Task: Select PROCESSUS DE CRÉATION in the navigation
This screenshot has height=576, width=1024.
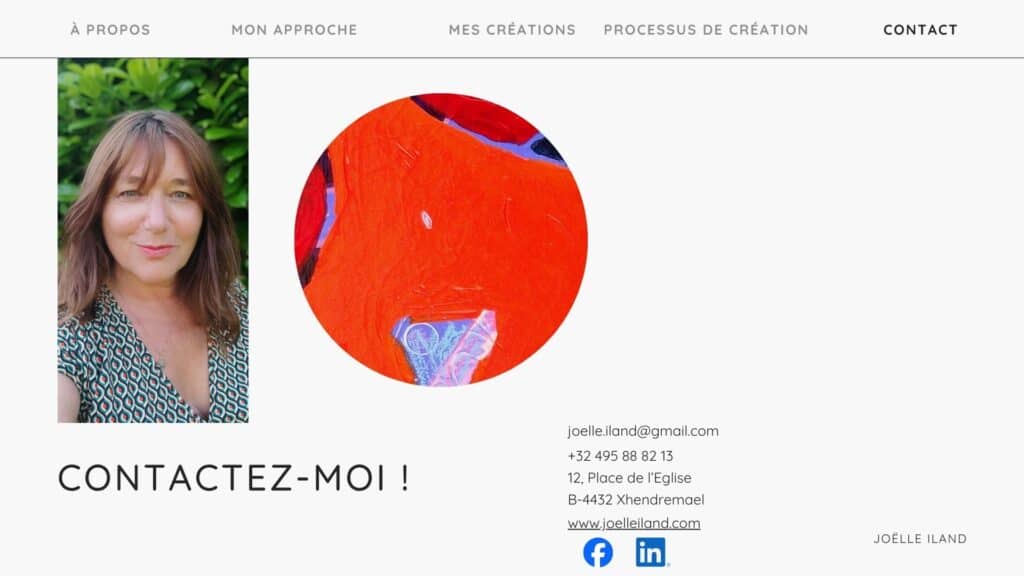Action: (x=706, y=29)
